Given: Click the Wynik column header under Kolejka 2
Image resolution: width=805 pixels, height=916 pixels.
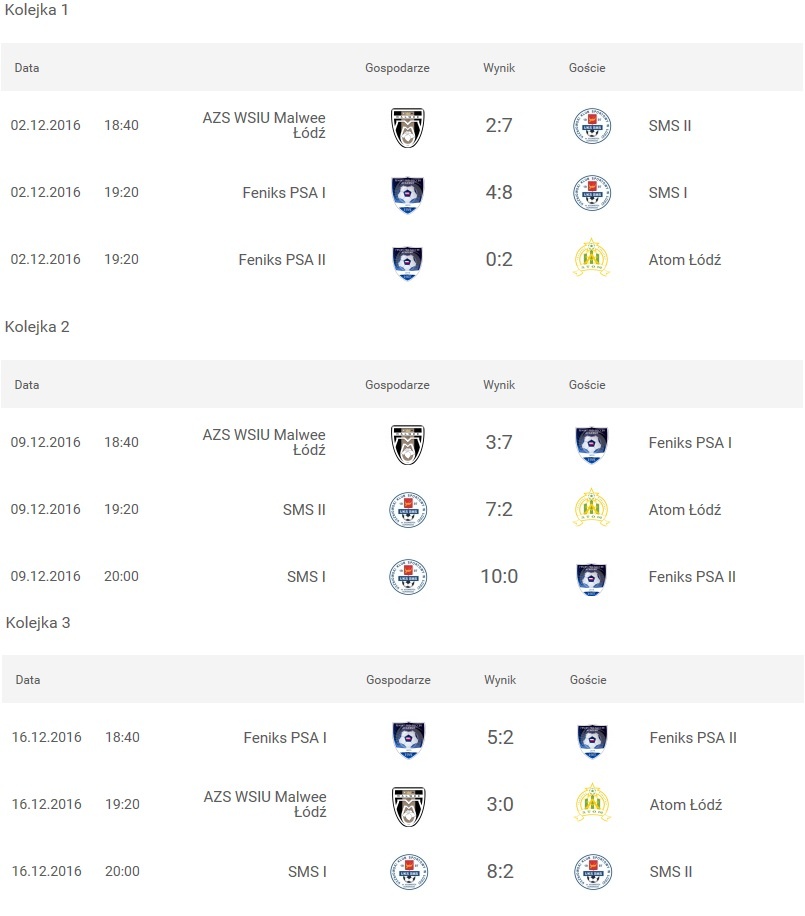Looking at the screenshot, I should click(x=498, y=385).
